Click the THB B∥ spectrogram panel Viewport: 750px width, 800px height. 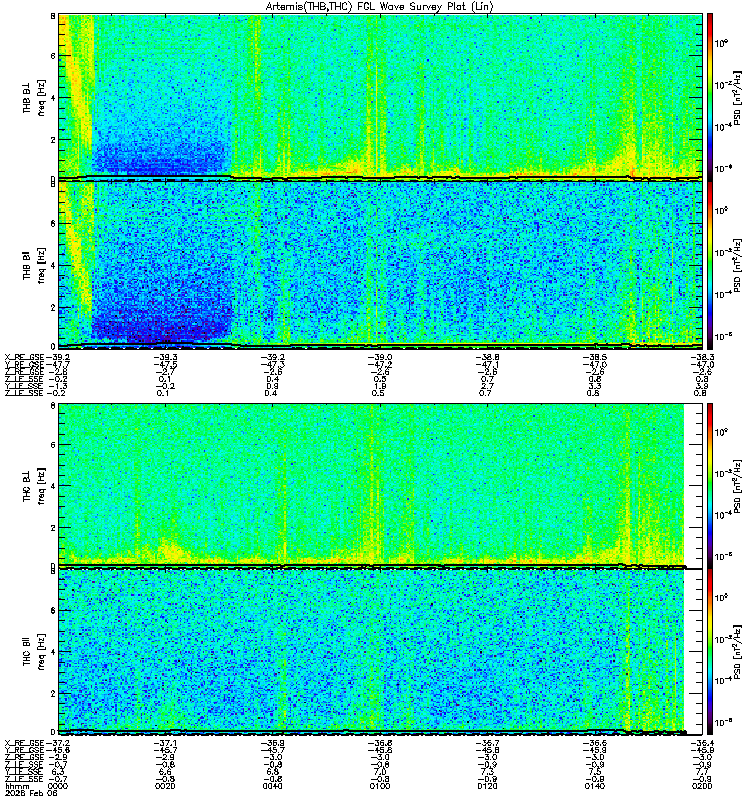point(380,265)
